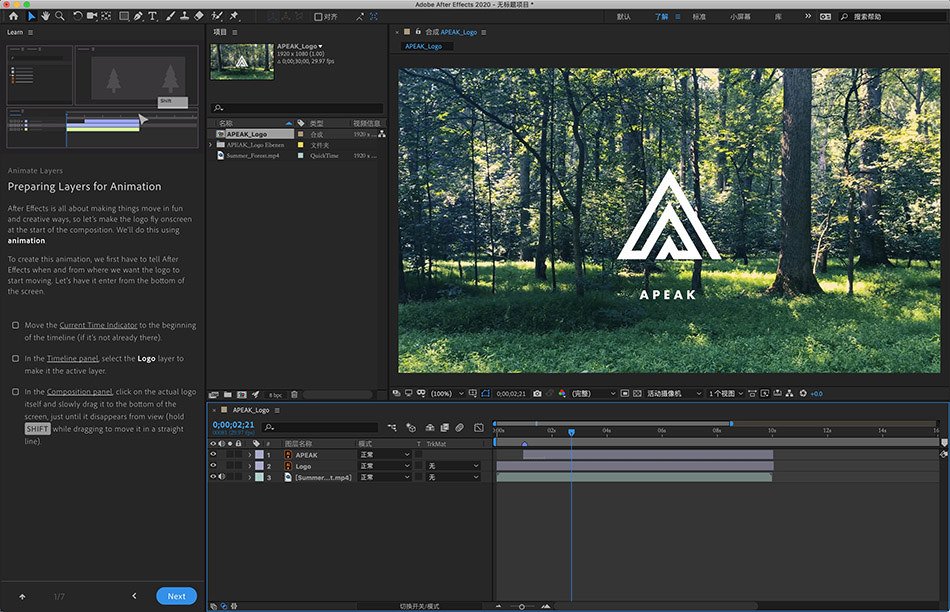
Task: Click the 切换开关/模式 toggle button
Action: [419, 606]
